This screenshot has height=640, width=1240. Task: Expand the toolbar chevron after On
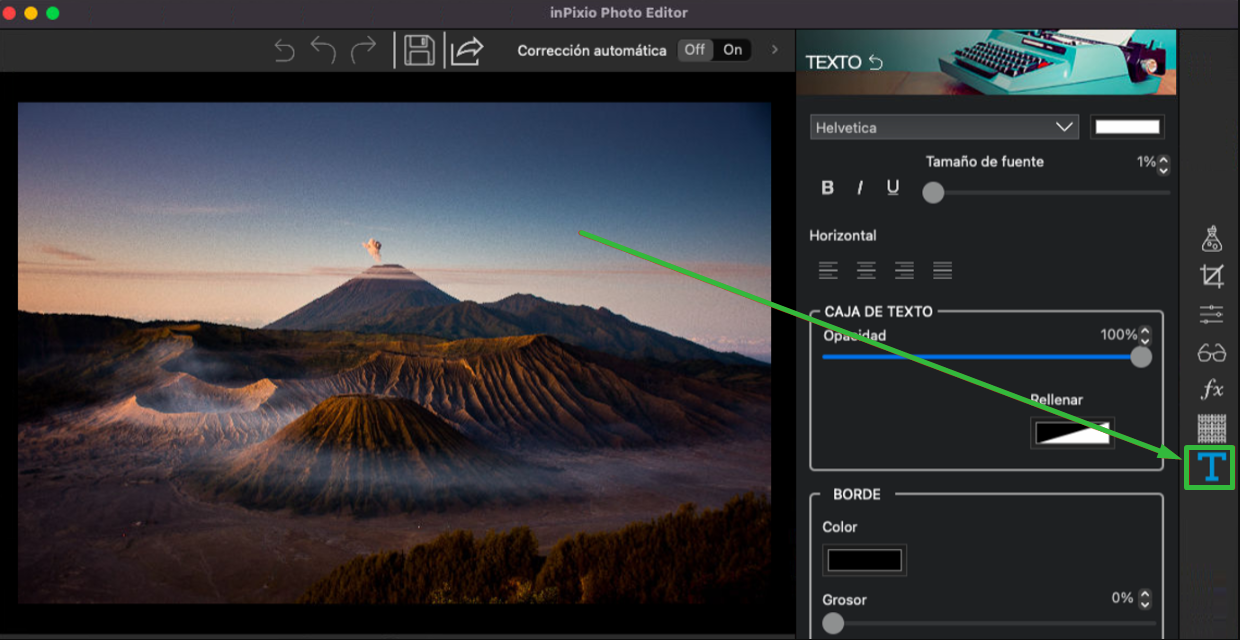tap(774, 50)
